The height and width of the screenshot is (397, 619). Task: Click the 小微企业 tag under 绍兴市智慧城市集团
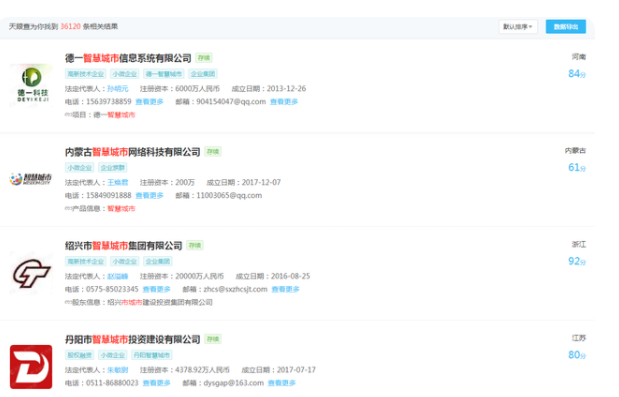point(124,261)
